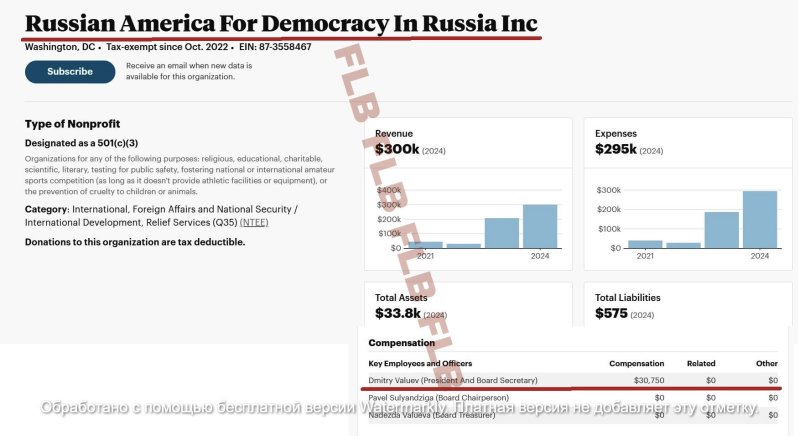Click the Subscribe button

[70, 72]
